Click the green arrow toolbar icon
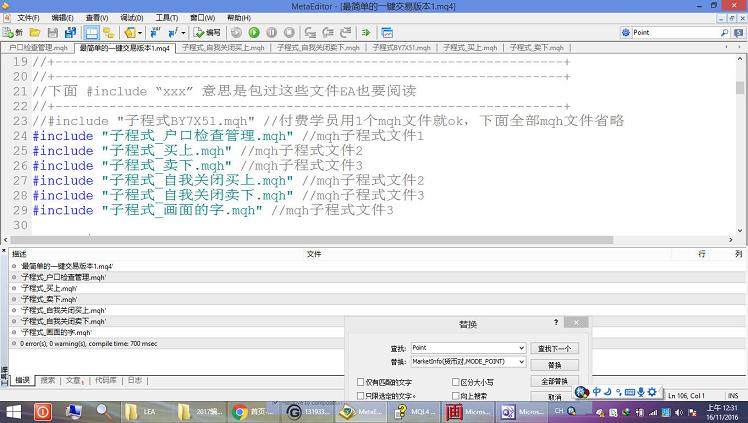The height and width of the screenshot is (423, 748). 366,32
